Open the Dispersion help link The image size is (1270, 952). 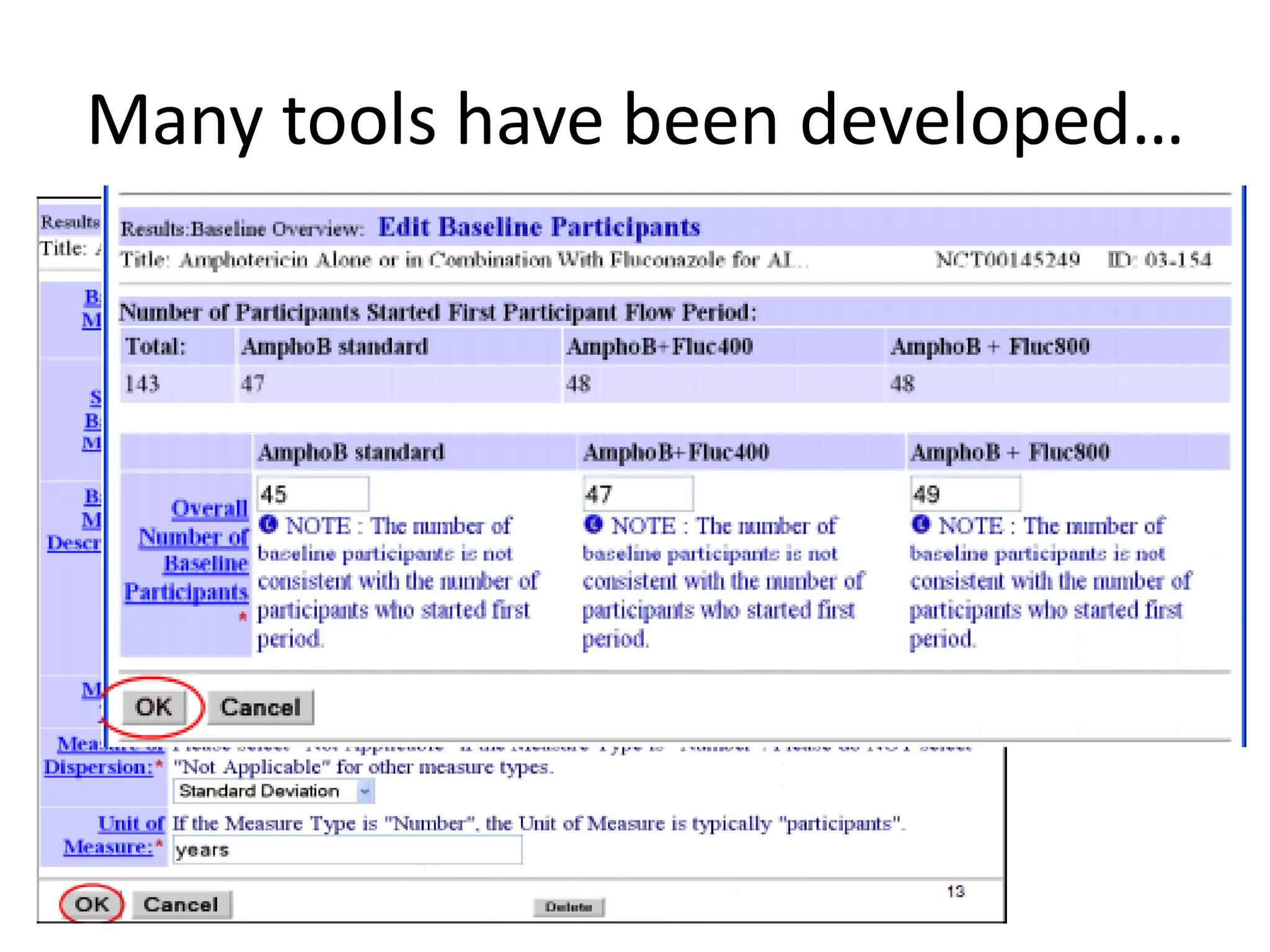(x=98, y=767)
